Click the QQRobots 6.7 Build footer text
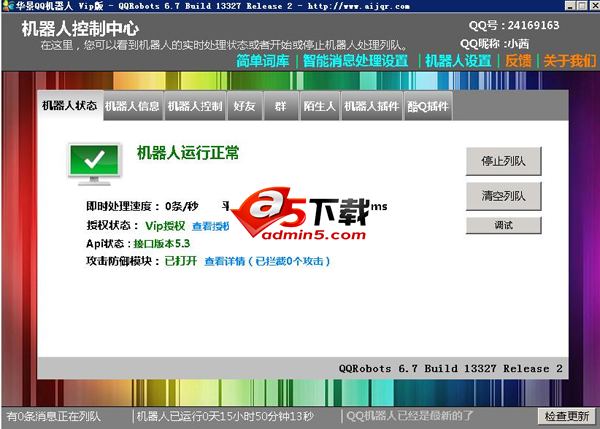Image resolution: width=600 pixels, height=429 pixels. [450, 369]
